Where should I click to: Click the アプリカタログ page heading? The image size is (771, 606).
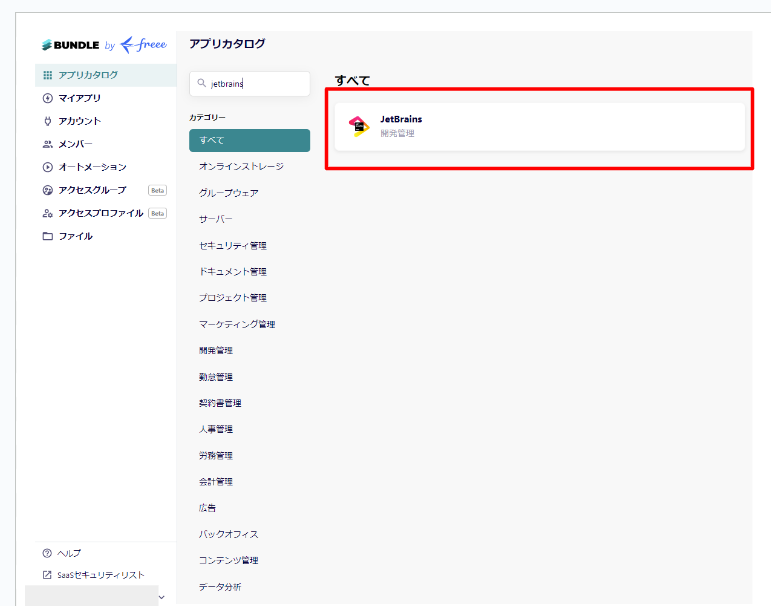[227, 44]
